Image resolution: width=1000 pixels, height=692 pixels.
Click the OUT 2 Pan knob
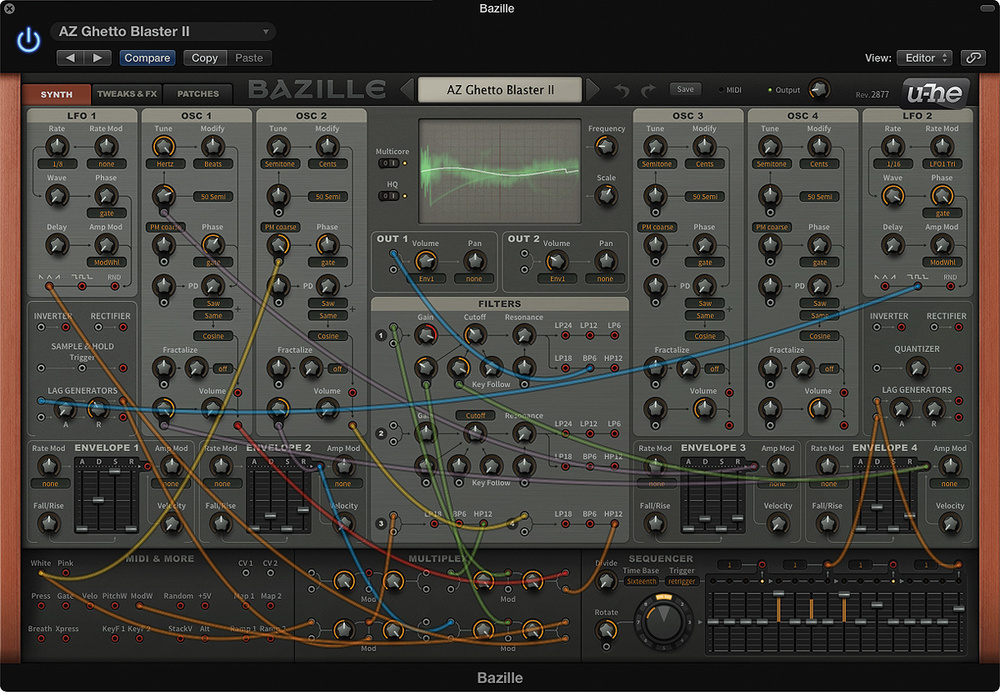(605, 261)
